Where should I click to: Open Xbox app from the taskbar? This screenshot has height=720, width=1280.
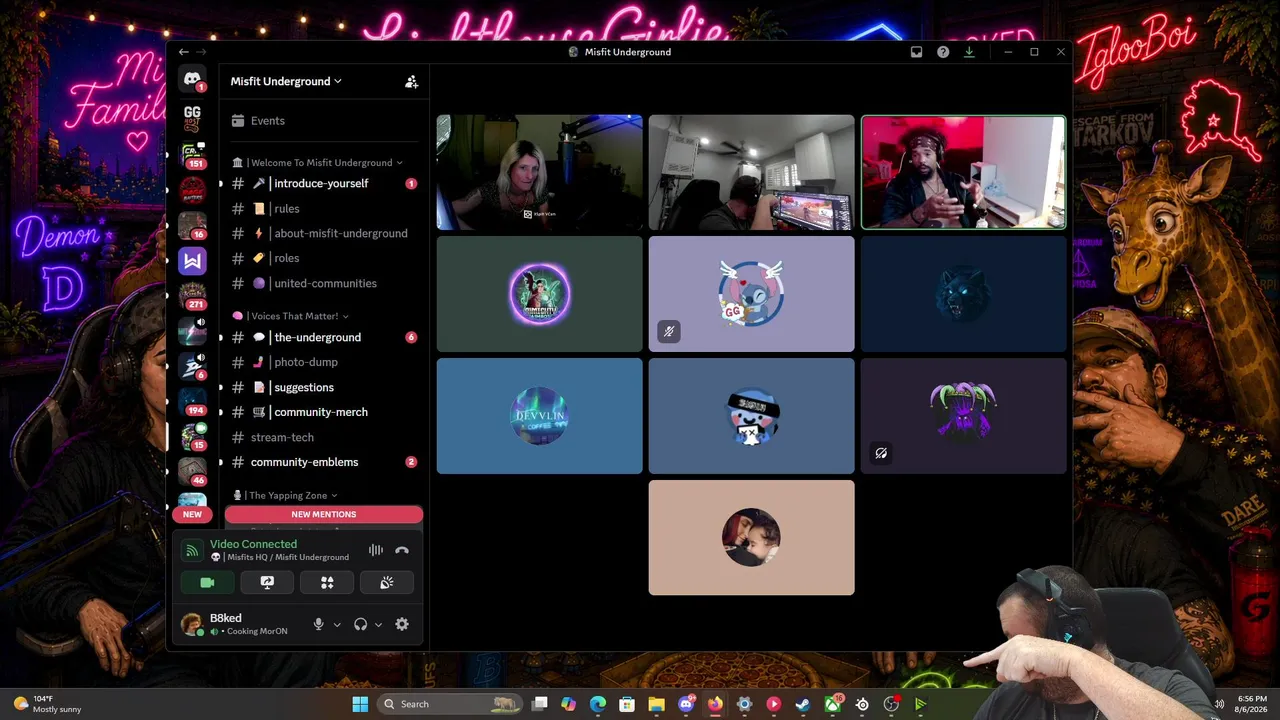832,704
